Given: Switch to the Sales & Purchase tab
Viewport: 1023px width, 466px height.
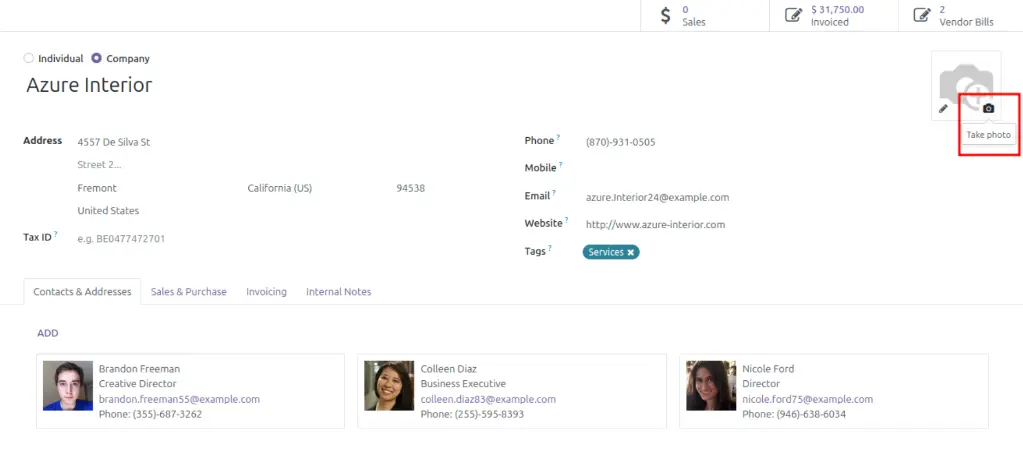Looking at the screenshot, I should point(188,292).
